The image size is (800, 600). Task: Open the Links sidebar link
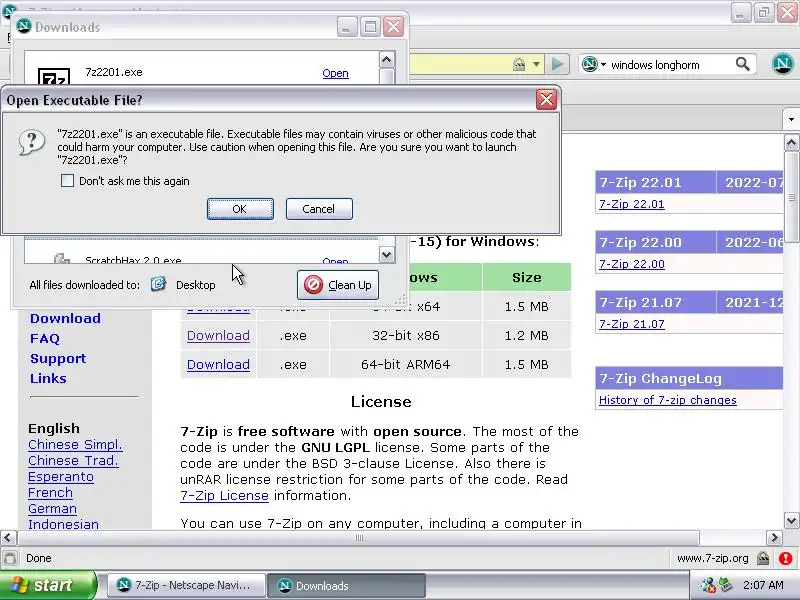pyautogui.click(x=48, y=379)
